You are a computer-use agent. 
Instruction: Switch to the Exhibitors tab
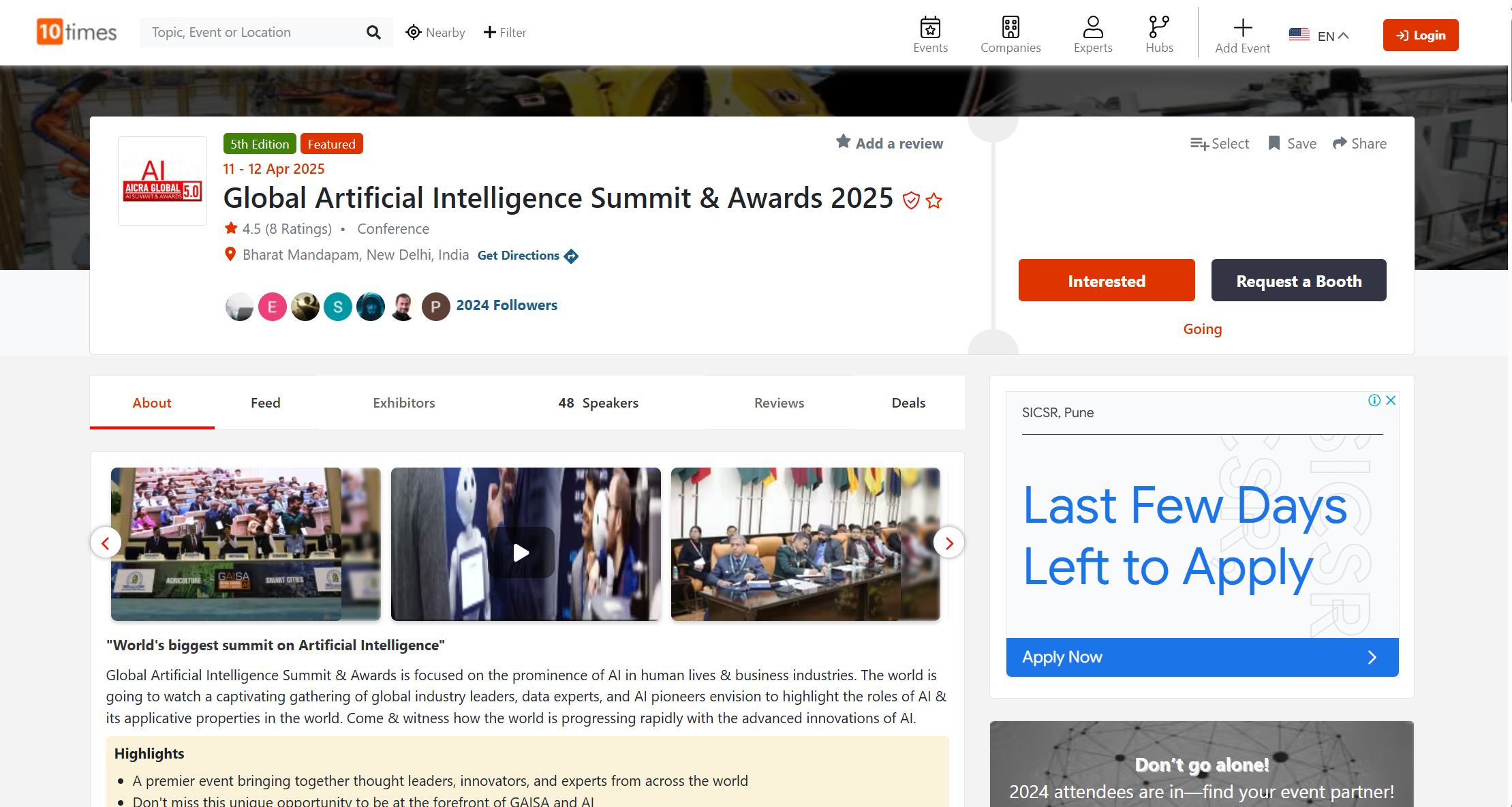[404, 403]
